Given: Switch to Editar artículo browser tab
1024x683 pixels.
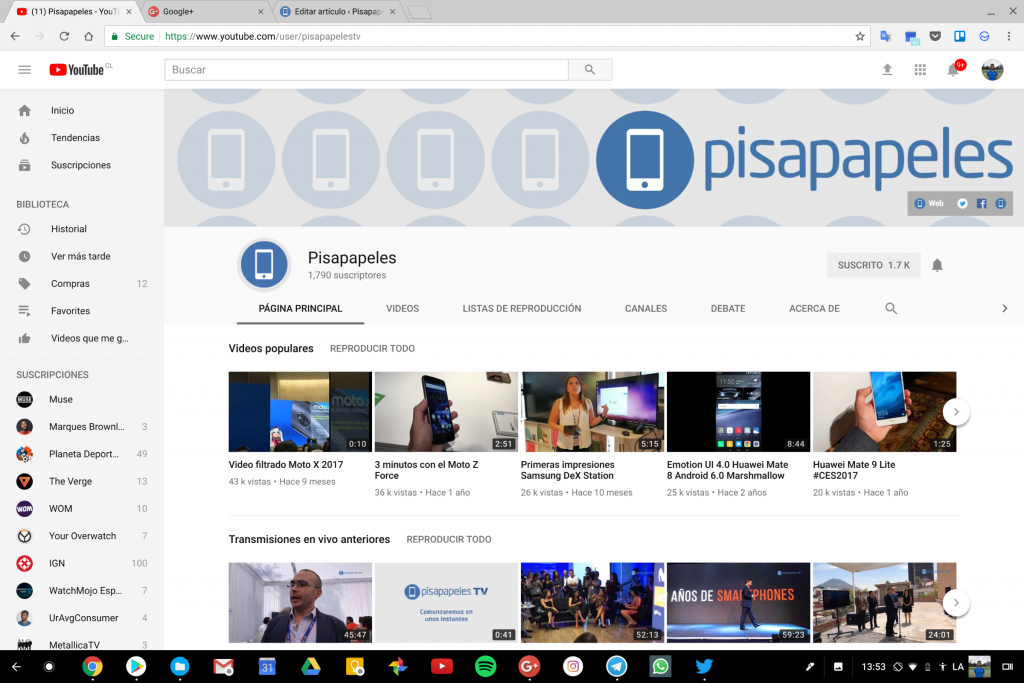Looking at the screenshot, I should (337, 11).
